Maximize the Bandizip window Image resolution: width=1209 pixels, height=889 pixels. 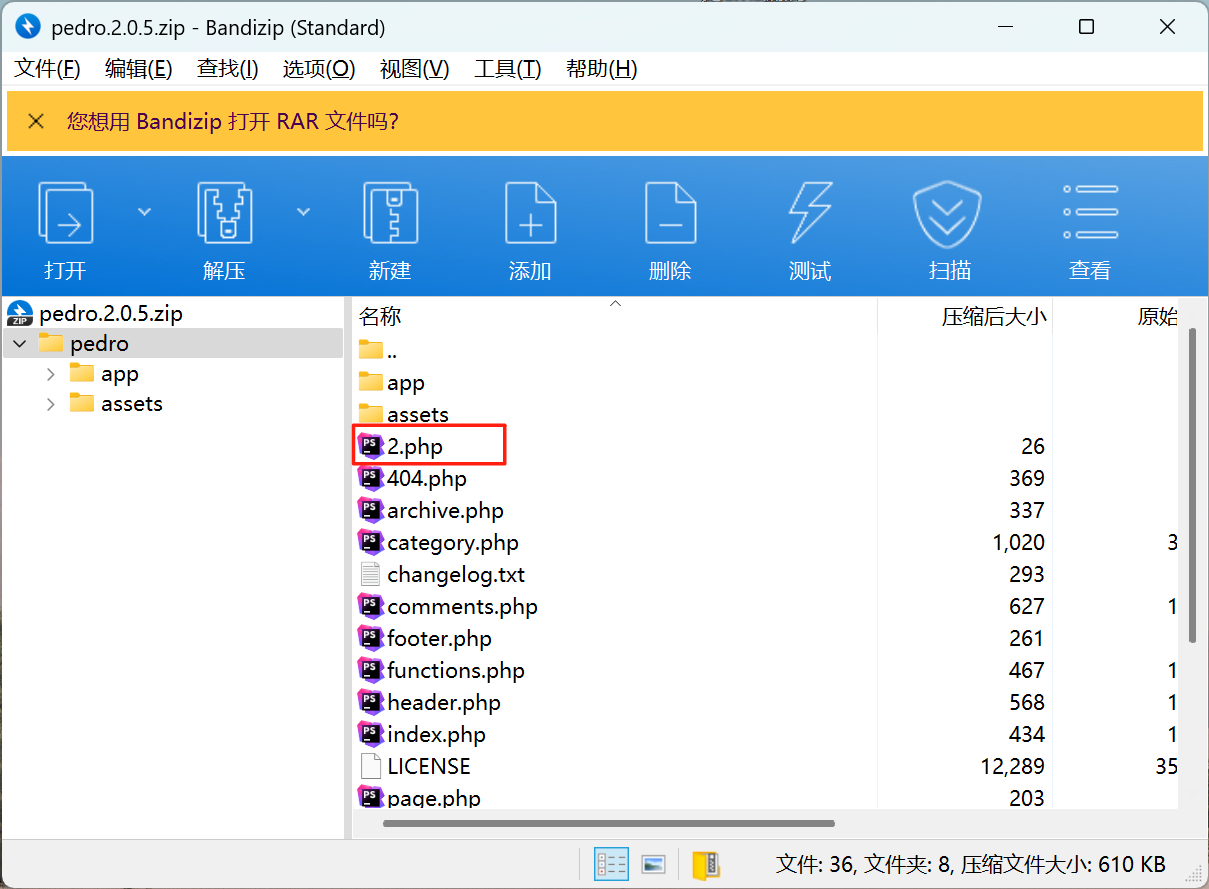(1086, 27)
